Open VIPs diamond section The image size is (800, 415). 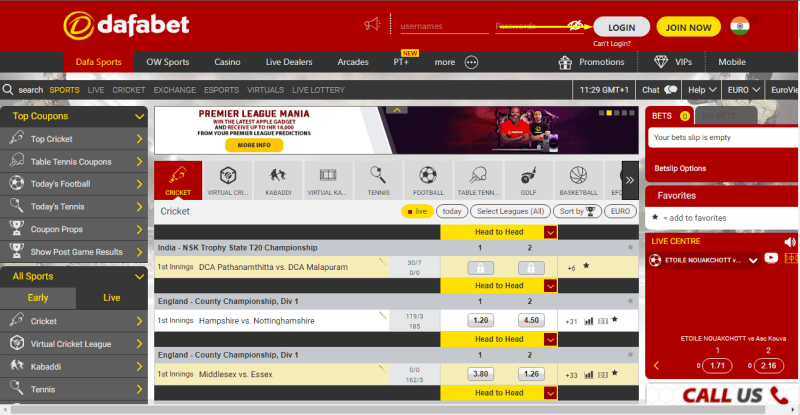673,62
